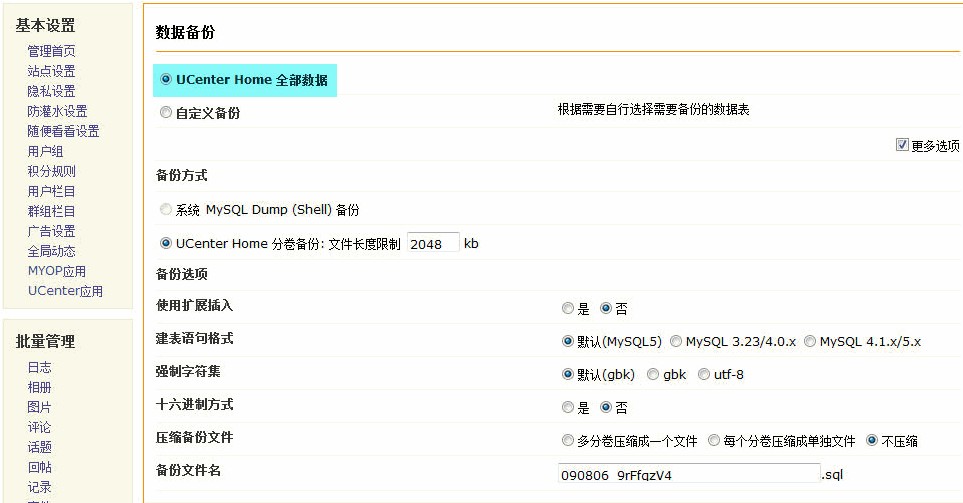This screenshot has width=963, height=503.
Task: Select 多分卷压缩成一个文件 compression option
Action: (x=567, y=440)
